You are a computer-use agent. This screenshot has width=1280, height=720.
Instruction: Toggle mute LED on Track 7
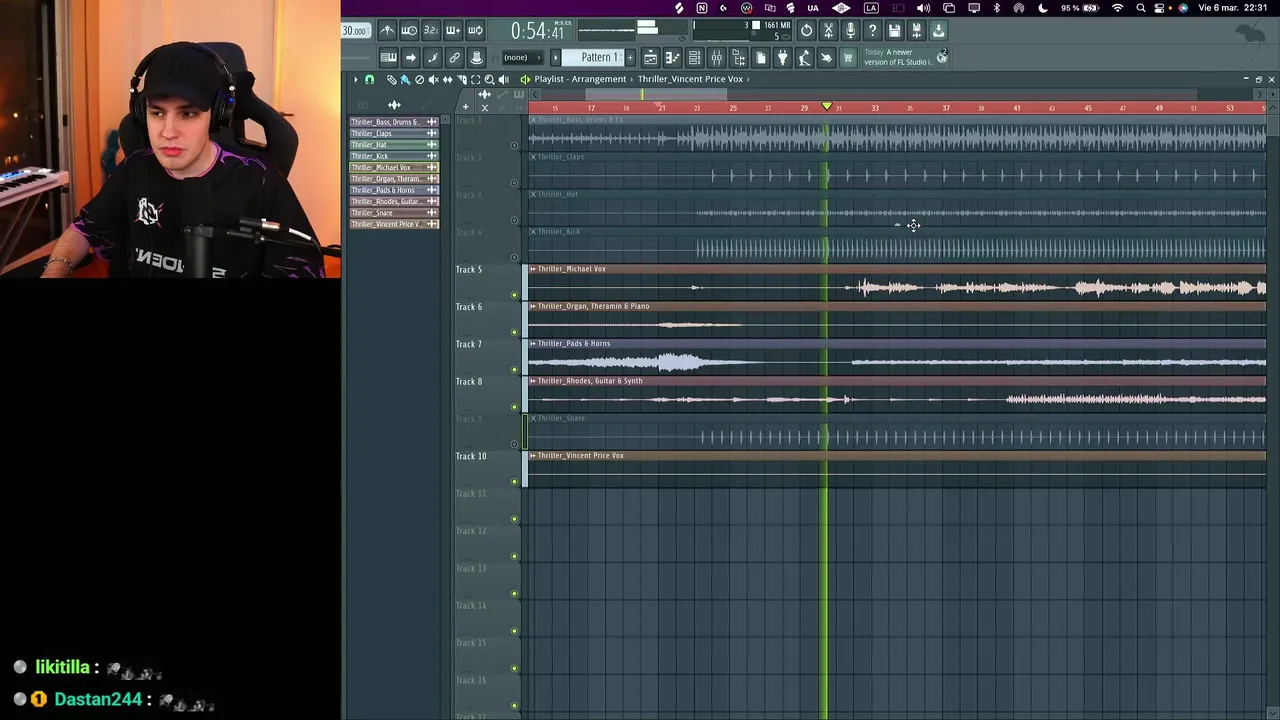click(x=515, y=370)
